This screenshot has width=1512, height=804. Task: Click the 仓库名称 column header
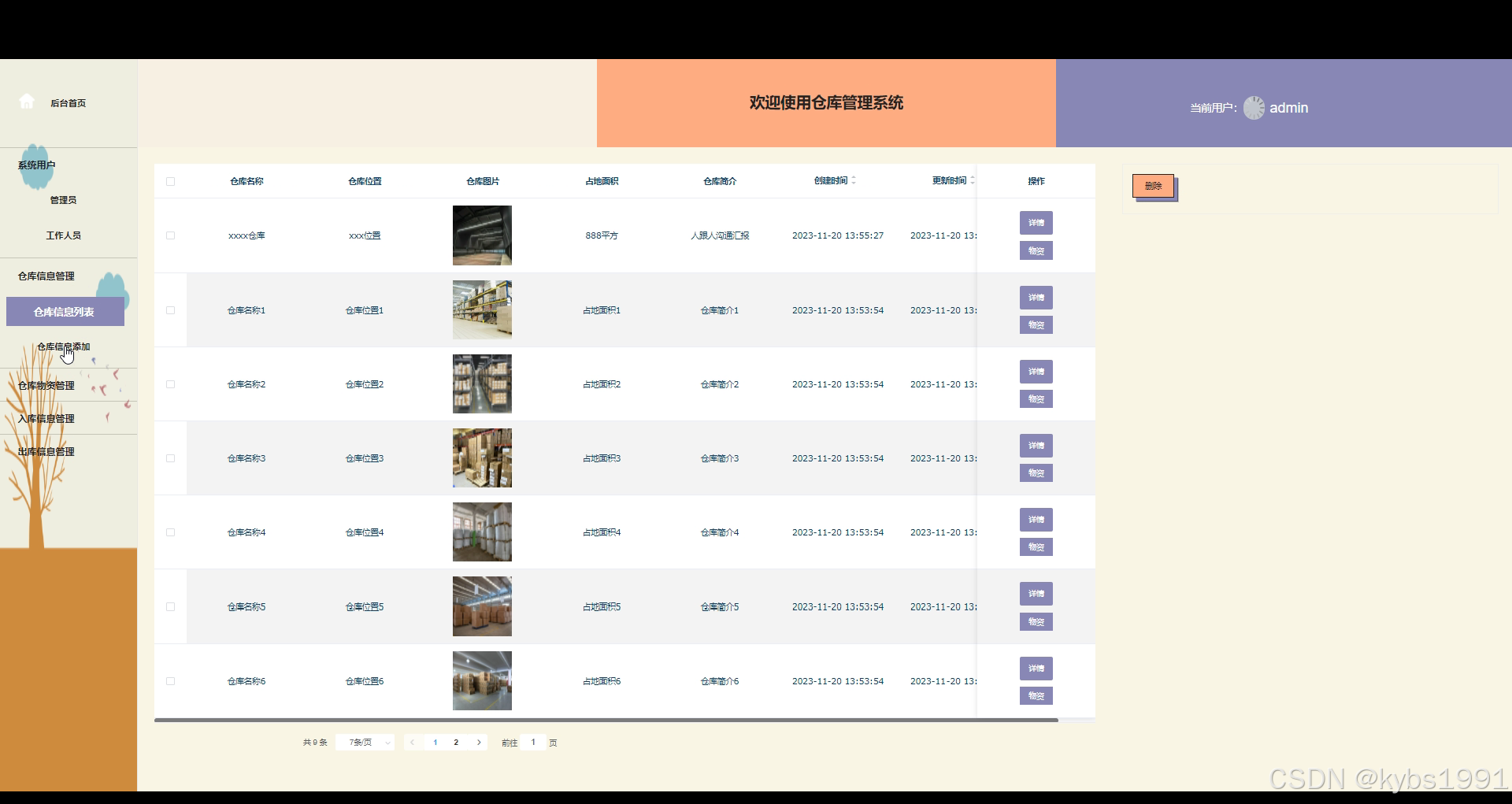(246, 181)
